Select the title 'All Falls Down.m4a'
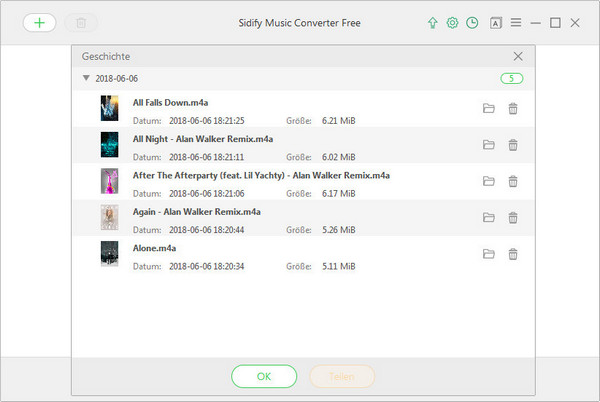Viewport: 600px width, 402px height. coord(170,103)
